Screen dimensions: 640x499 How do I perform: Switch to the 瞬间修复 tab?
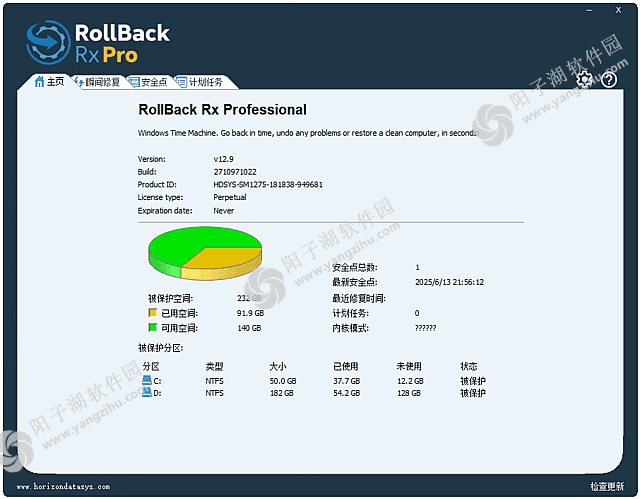[97, 82]
